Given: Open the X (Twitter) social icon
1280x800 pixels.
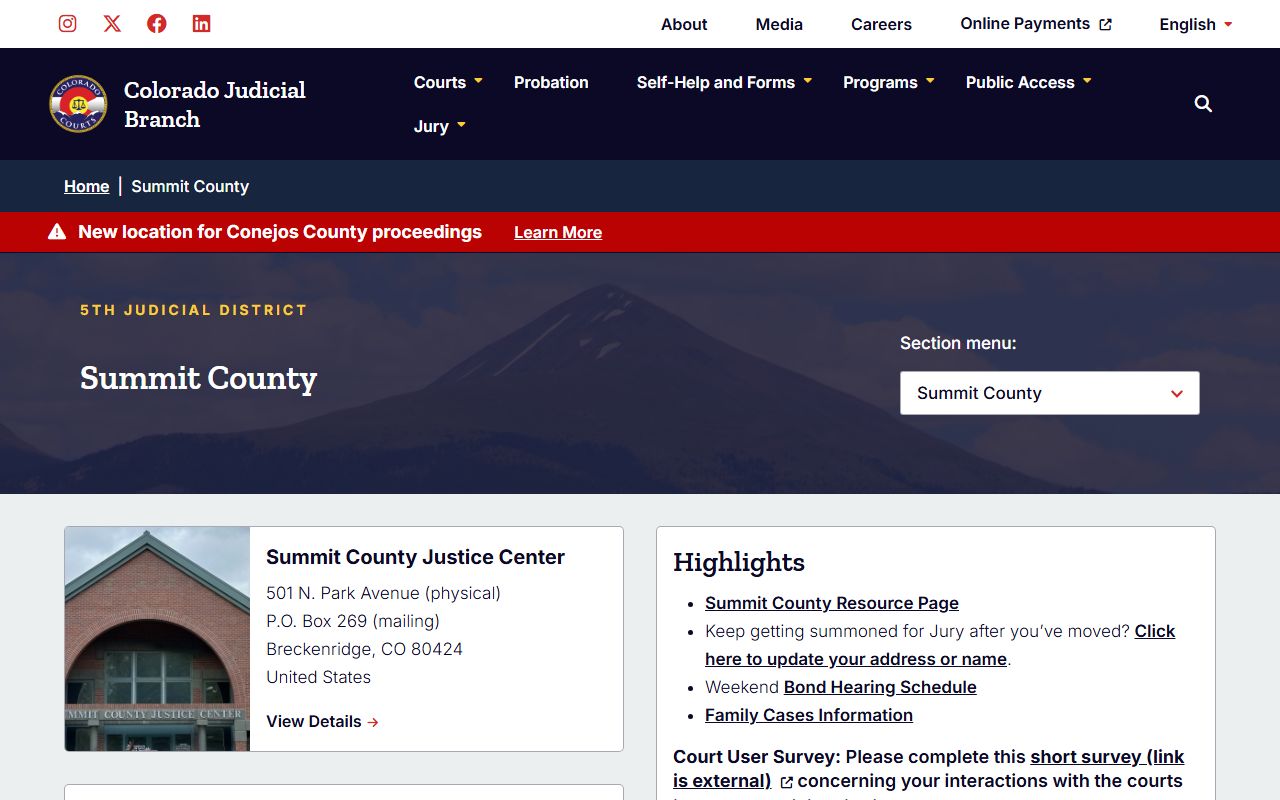Looking at the screenshot, I should 112,24.
